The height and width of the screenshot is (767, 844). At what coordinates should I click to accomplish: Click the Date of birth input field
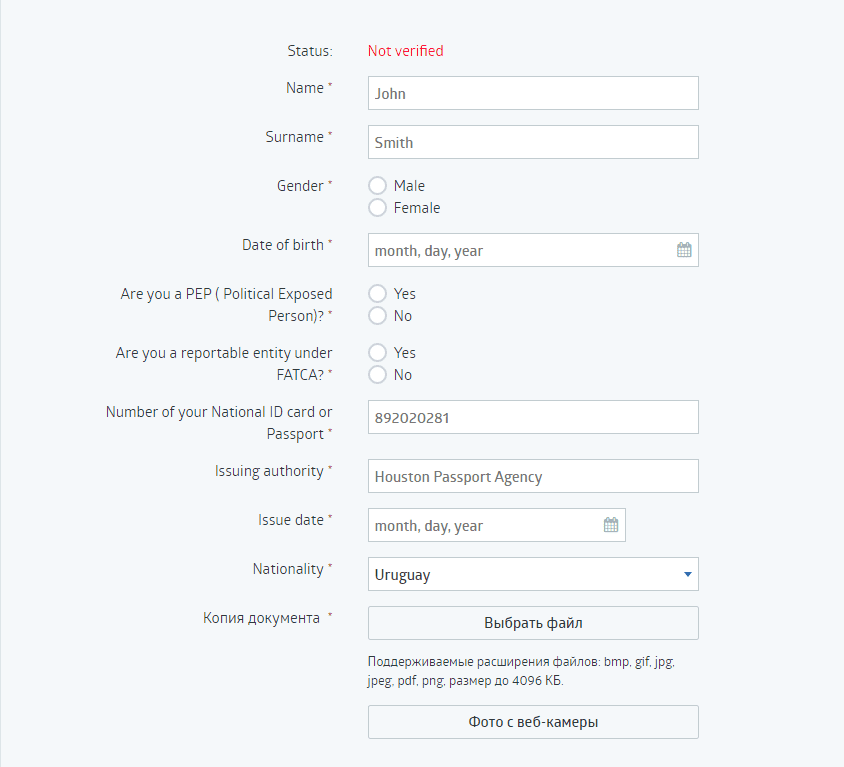tap(533, 250)
